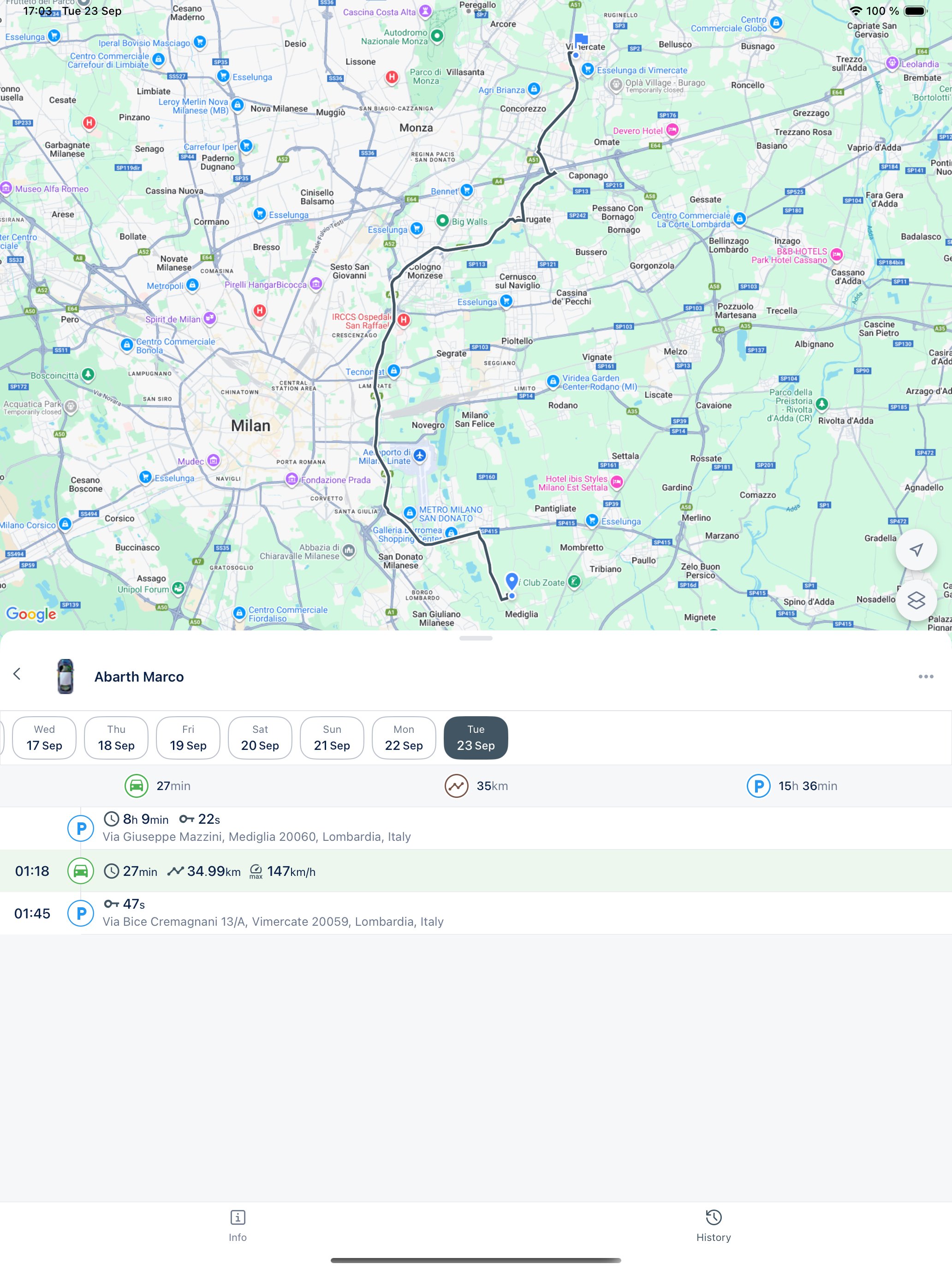Go back with the left chevron arrow
The width and height of the screenshot is (952, 1270).
click(x=17, y=674)
